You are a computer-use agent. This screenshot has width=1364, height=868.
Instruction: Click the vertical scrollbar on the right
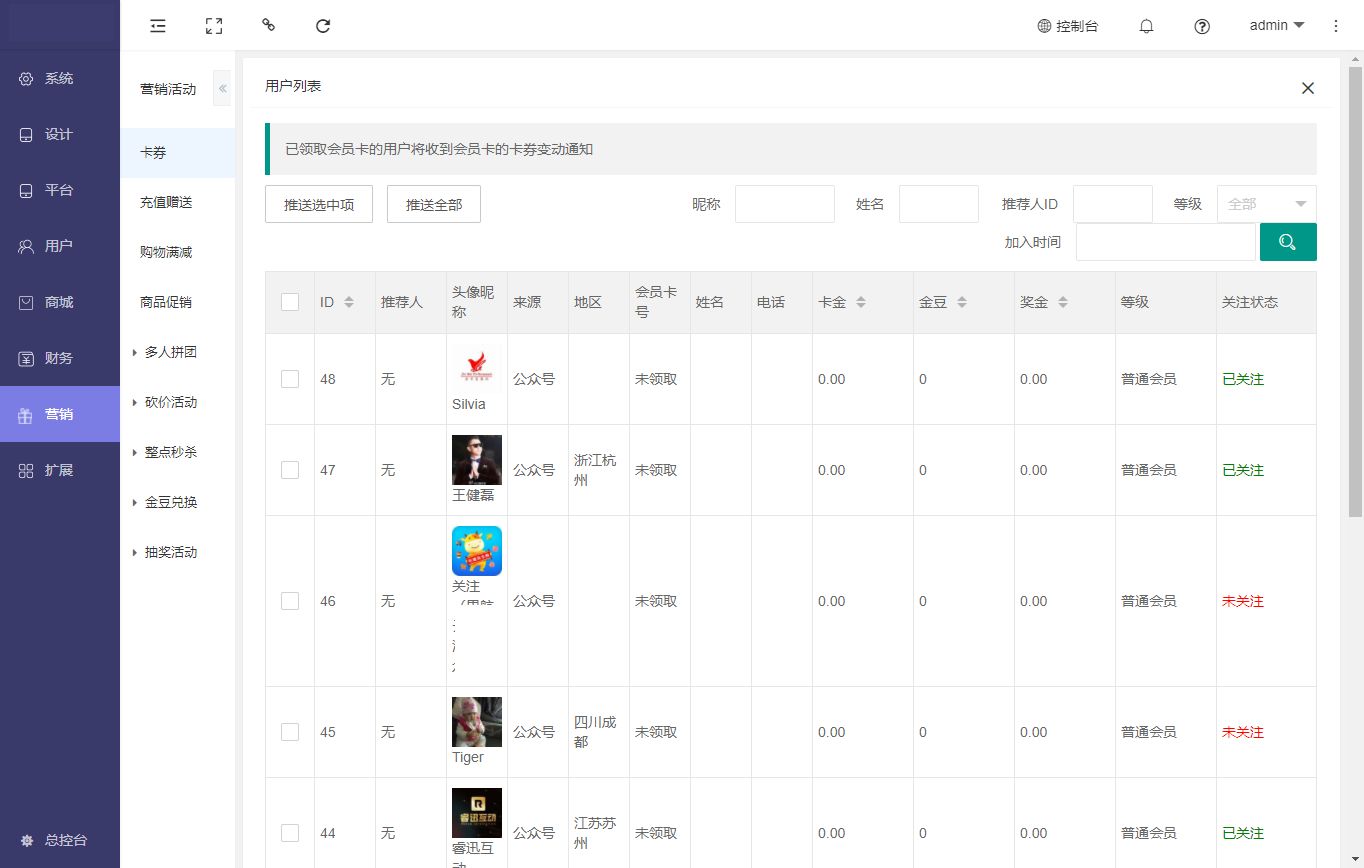click(1355, 290)
